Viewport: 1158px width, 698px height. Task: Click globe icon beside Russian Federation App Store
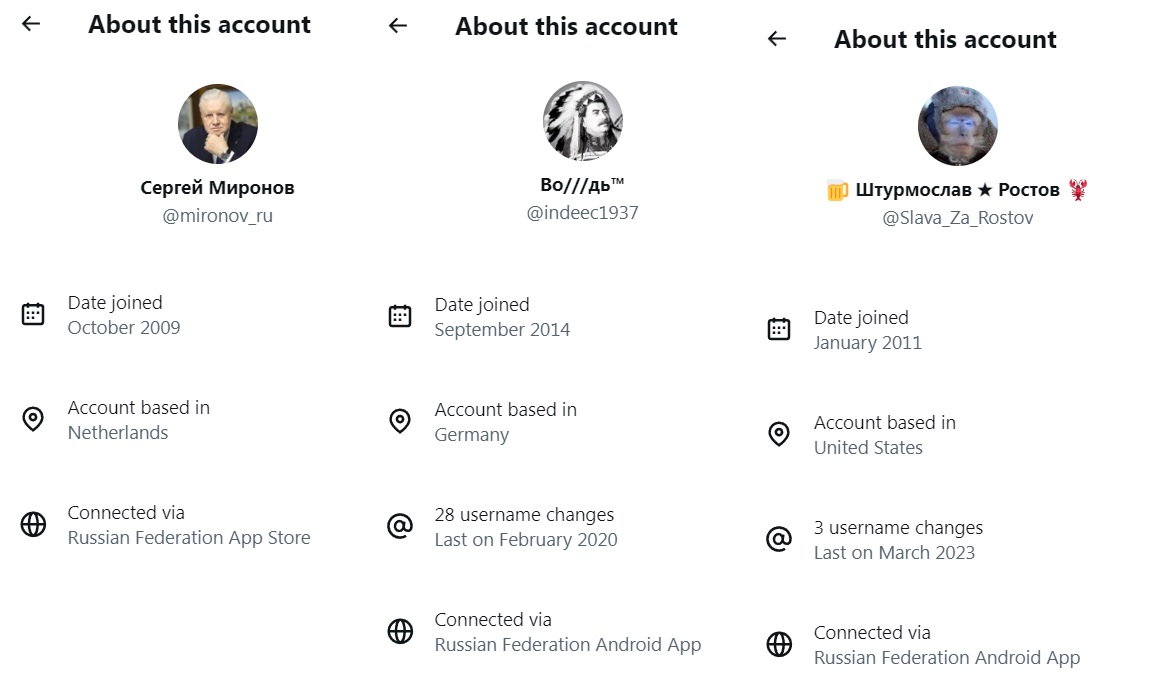(33, 524)
